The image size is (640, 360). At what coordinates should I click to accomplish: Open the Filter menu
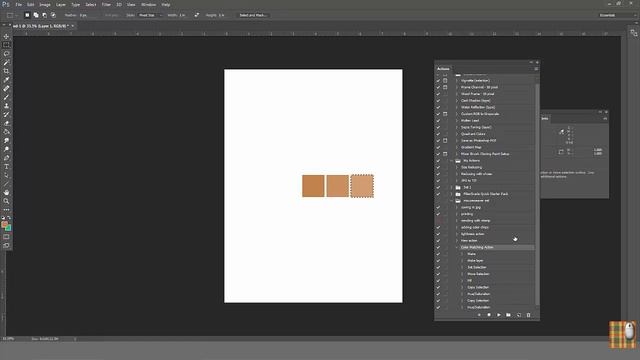106,4
